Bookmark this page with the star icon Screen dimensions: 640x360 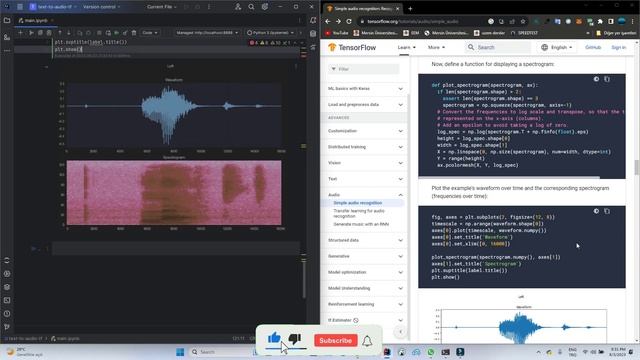point(523,21)
